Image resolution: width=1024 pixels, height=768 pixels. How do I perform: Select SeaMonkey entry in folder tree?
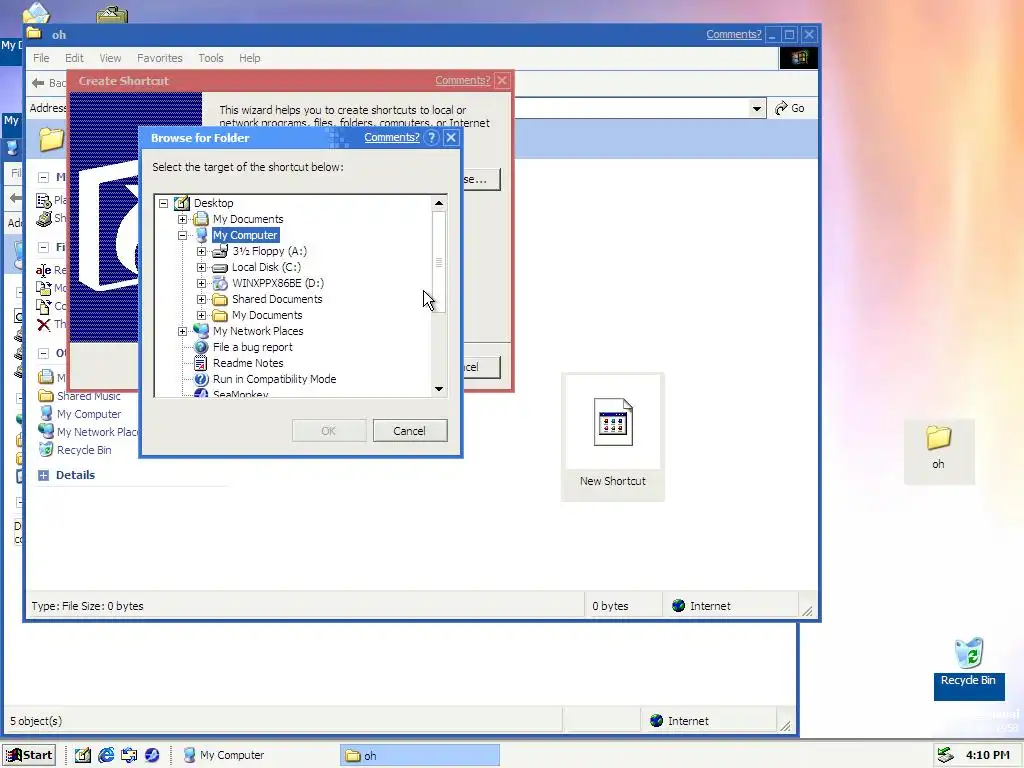[240, 394]
